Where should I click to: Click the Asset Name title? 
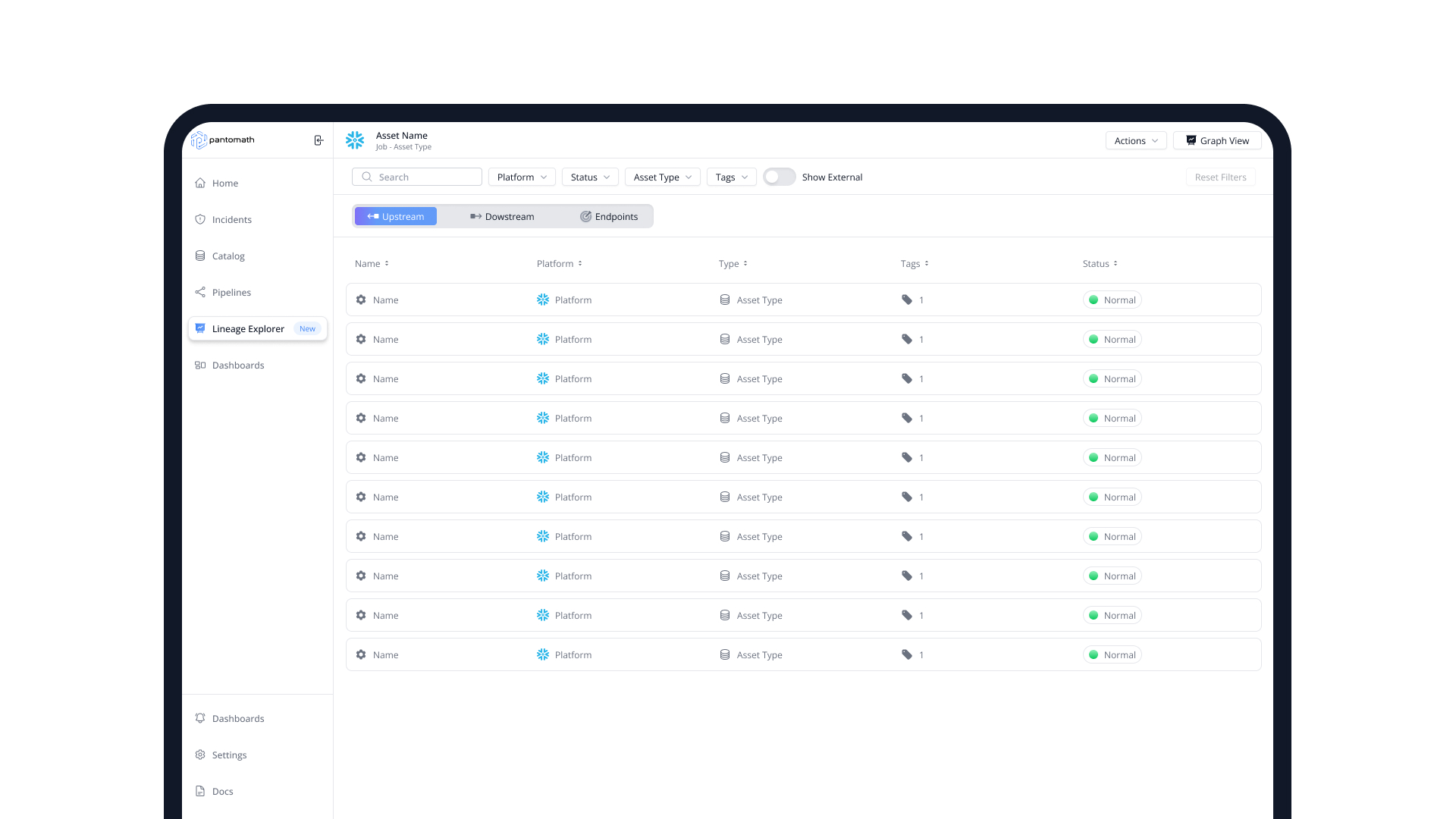[x=402, y=136]
